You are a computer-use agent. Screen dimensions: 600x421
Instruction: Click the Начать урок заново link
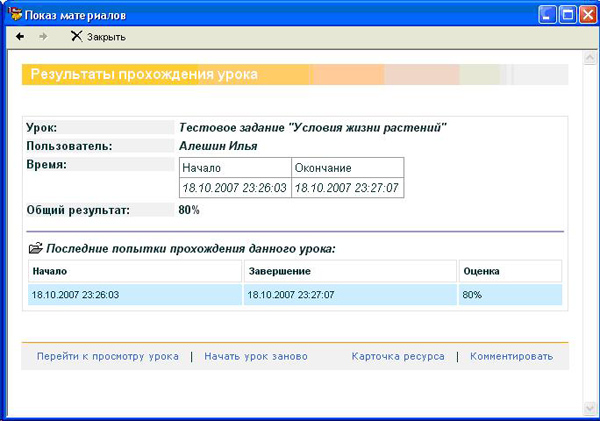pos(256,356)
